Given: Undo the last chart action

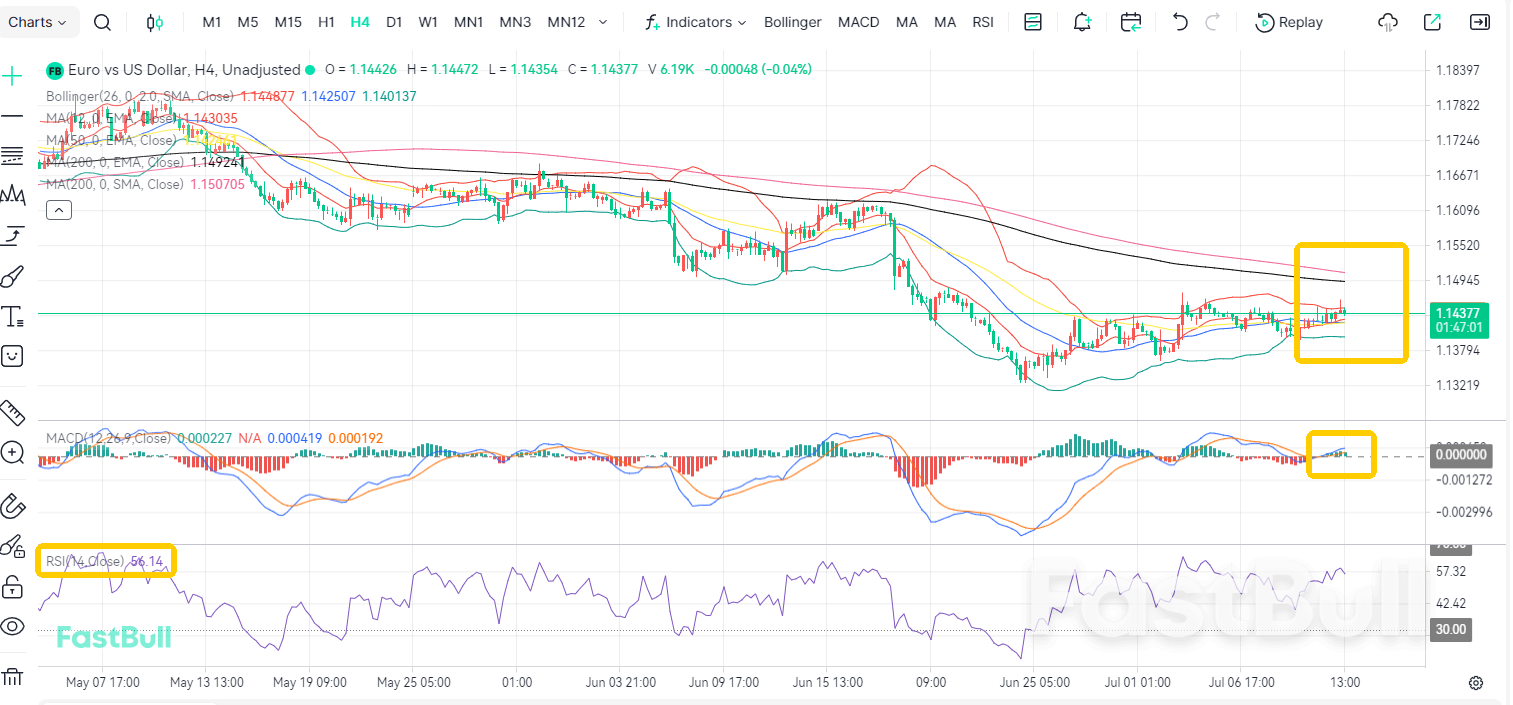Looking at the screenshot, I should coord(1180,22).
